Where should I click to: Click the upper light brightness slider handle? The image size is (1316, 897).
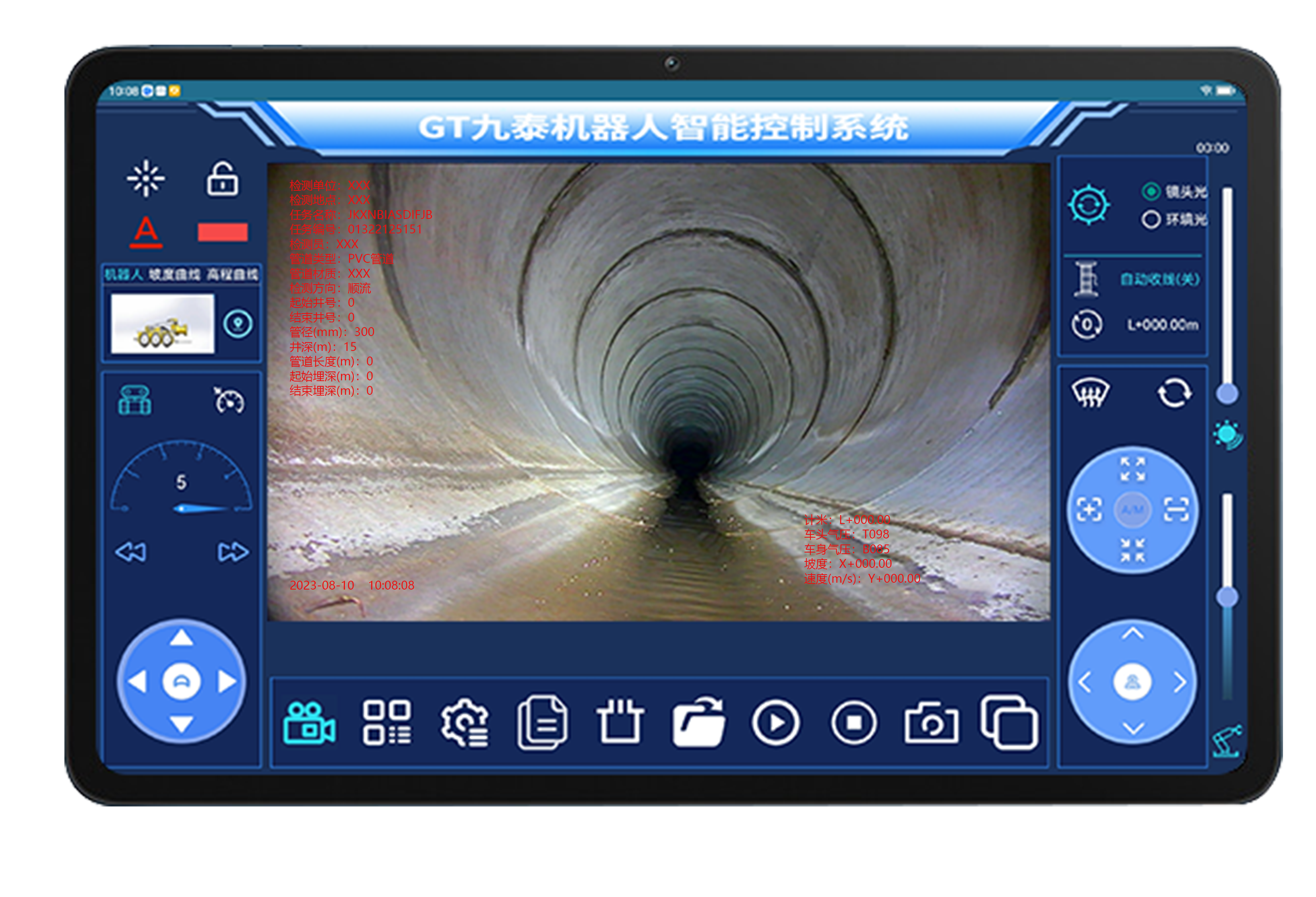[x=1227, y=393]
